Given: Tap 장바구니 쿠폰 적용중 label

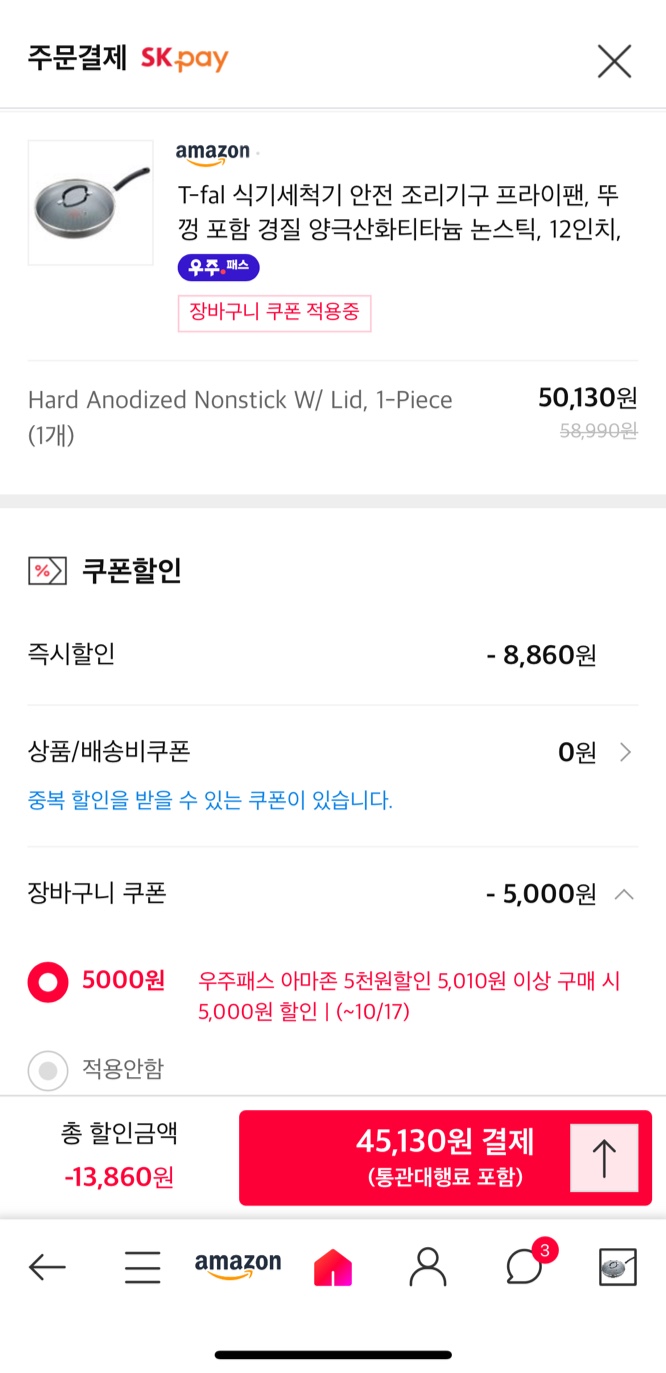Looking at the screenshot, I should coord(274,313).
